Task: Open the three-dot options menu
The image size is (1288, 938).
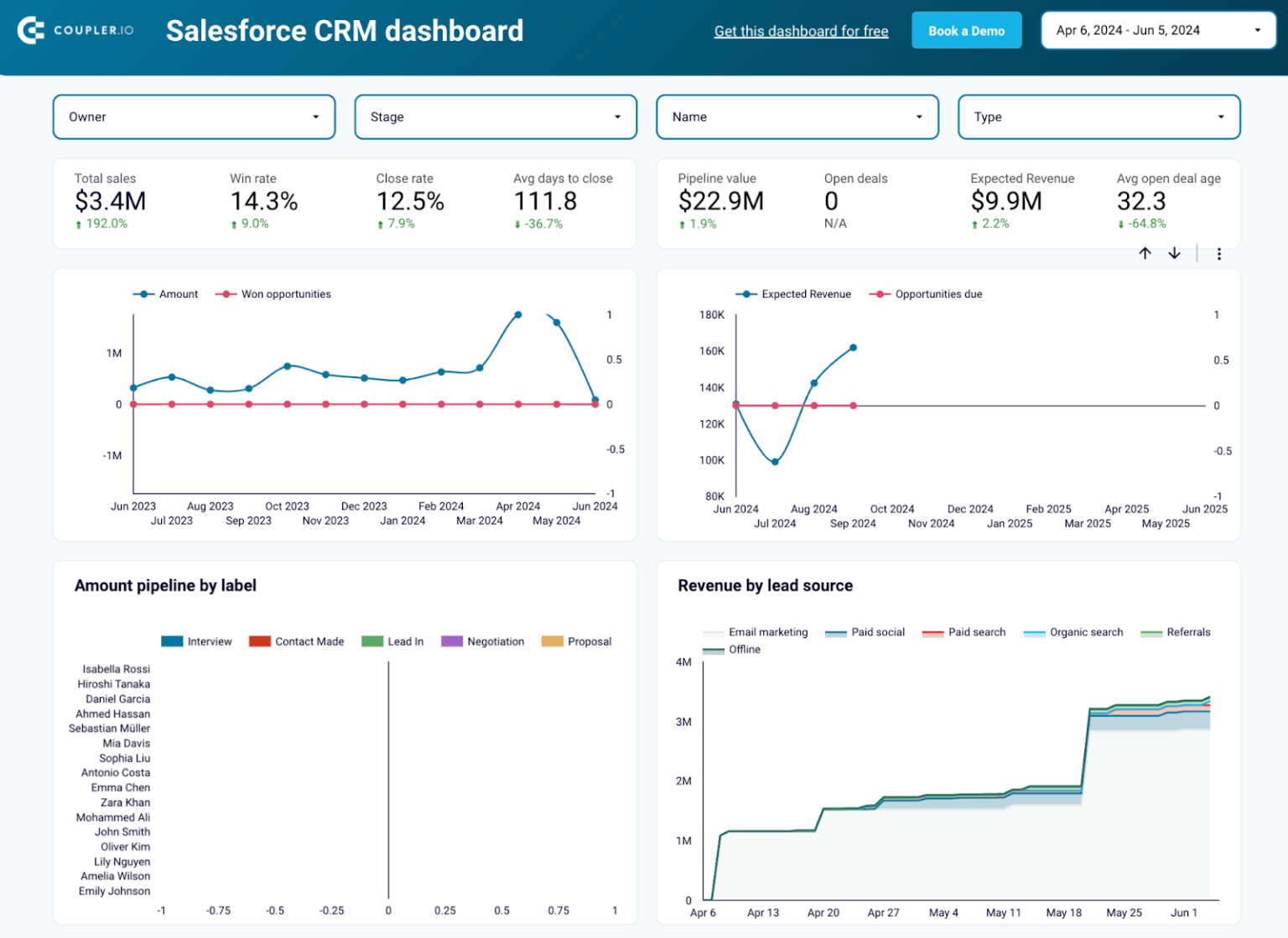Action: tap(1219, 253)
